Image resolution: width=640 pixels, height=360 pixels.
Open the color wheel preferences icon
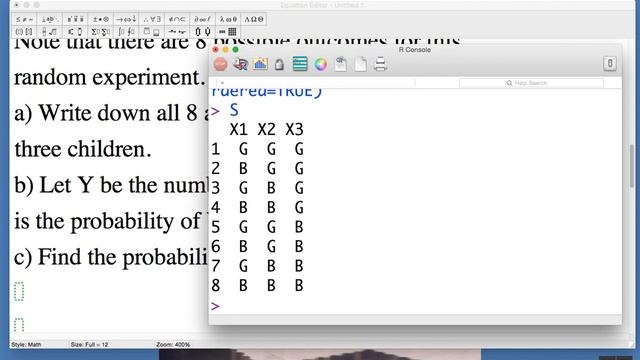point(320,64)
